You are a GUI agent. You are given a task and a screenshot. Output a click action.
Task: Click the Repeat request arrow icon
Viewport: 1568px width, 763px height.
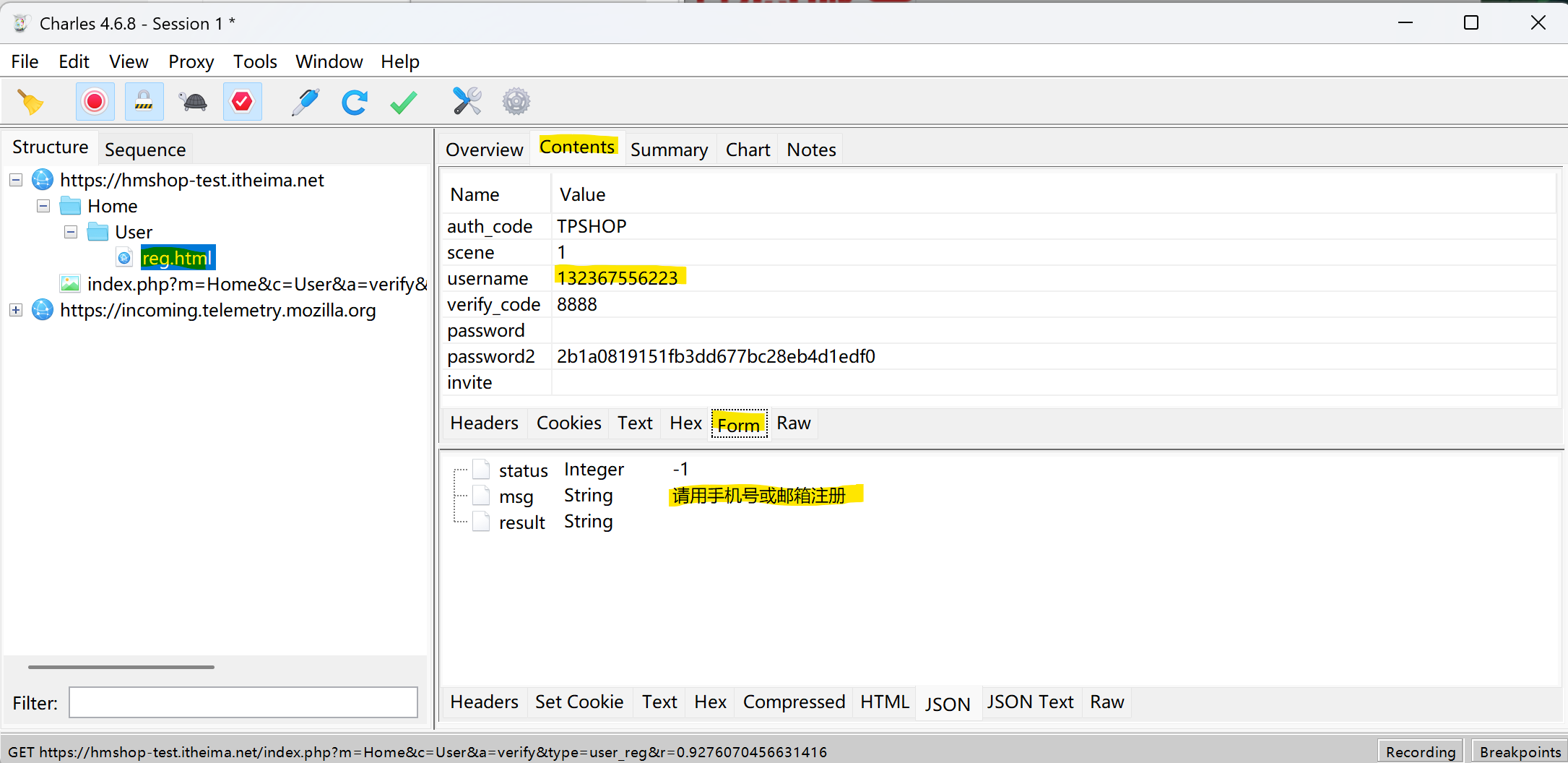pyautogui.click(x=355, y=102)
